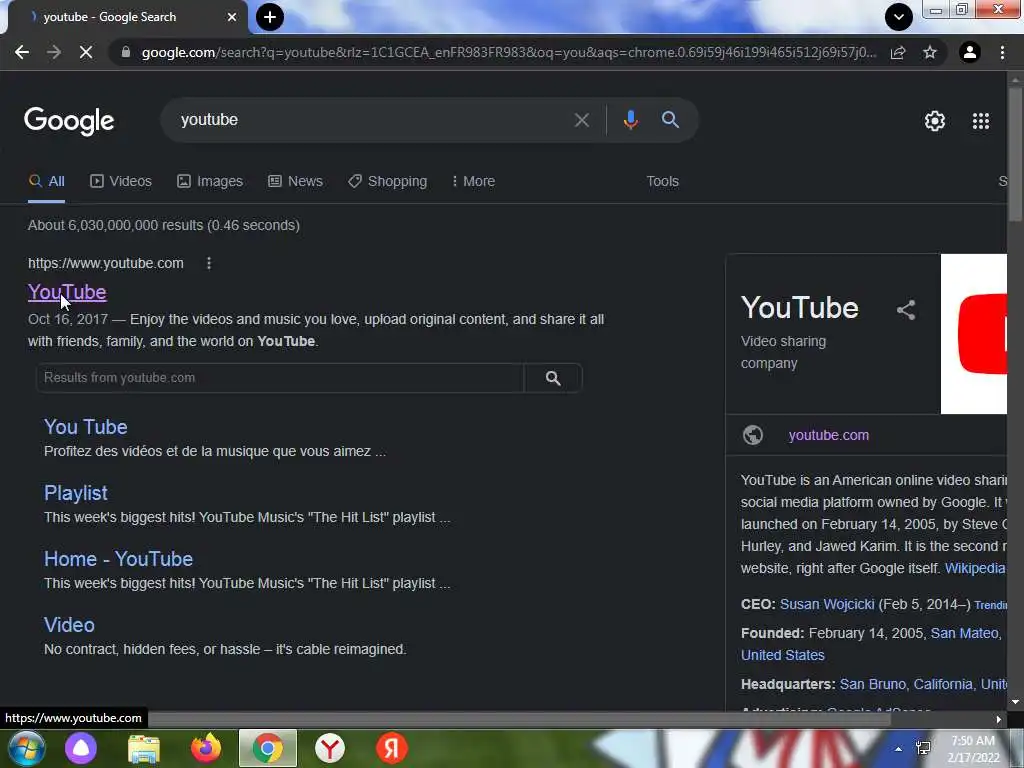The image size is (1024, 768).
Task: Stop page loading with the X button
Action: (x=86, y=52)
